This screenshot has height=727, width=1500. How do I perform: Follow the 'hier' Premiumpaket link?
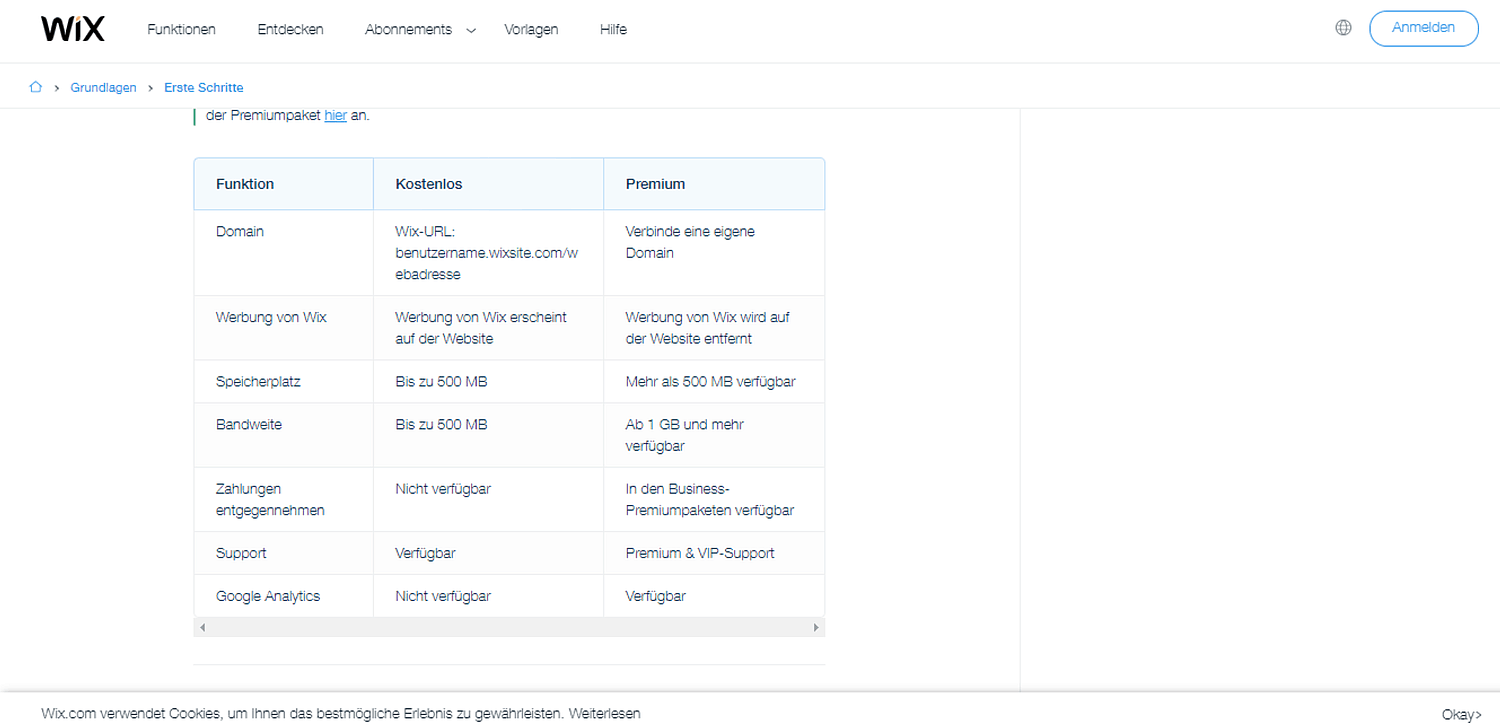pos(335,115)
